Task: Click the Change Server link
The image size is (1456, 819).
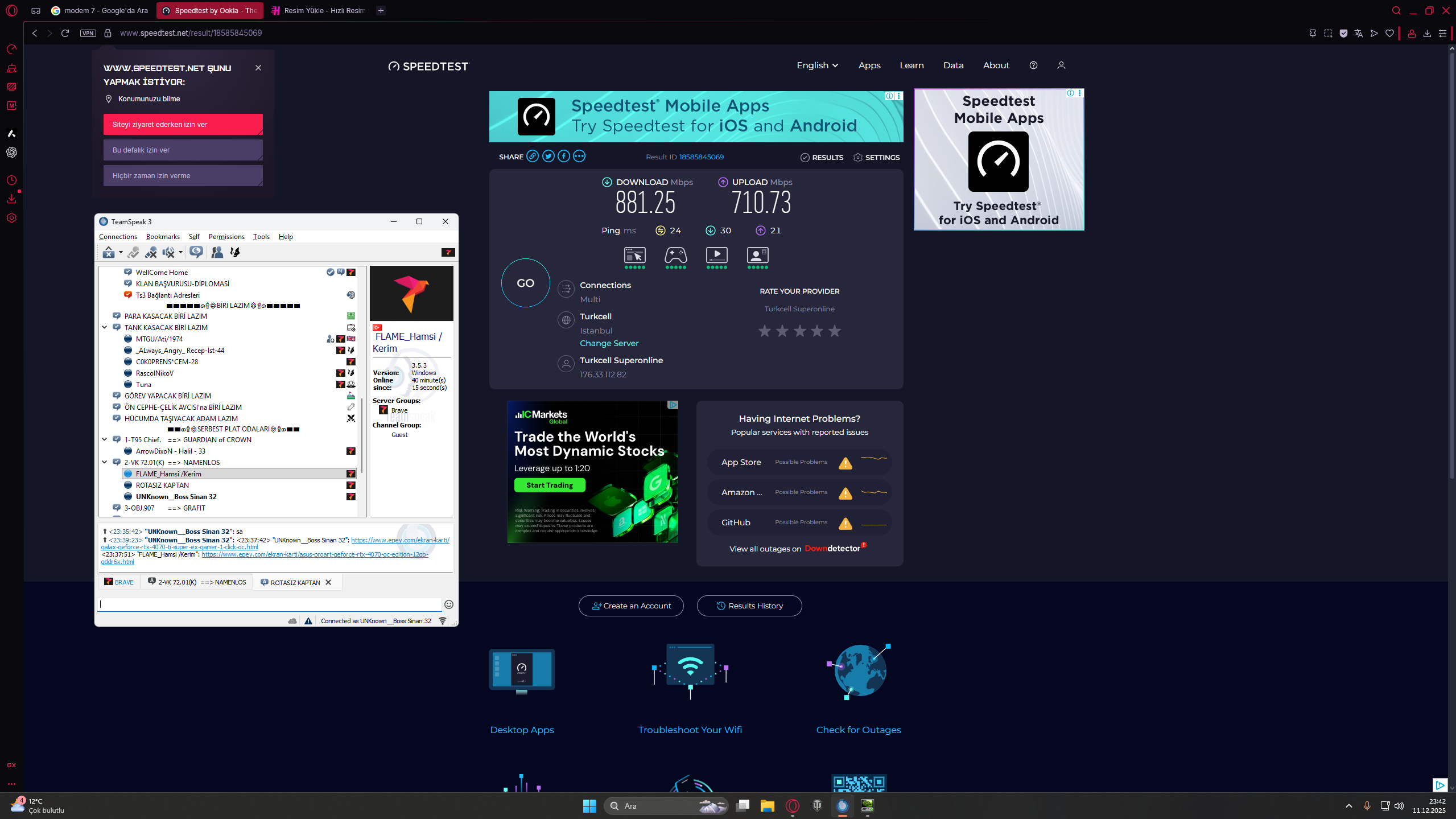Action: point(609,343)
